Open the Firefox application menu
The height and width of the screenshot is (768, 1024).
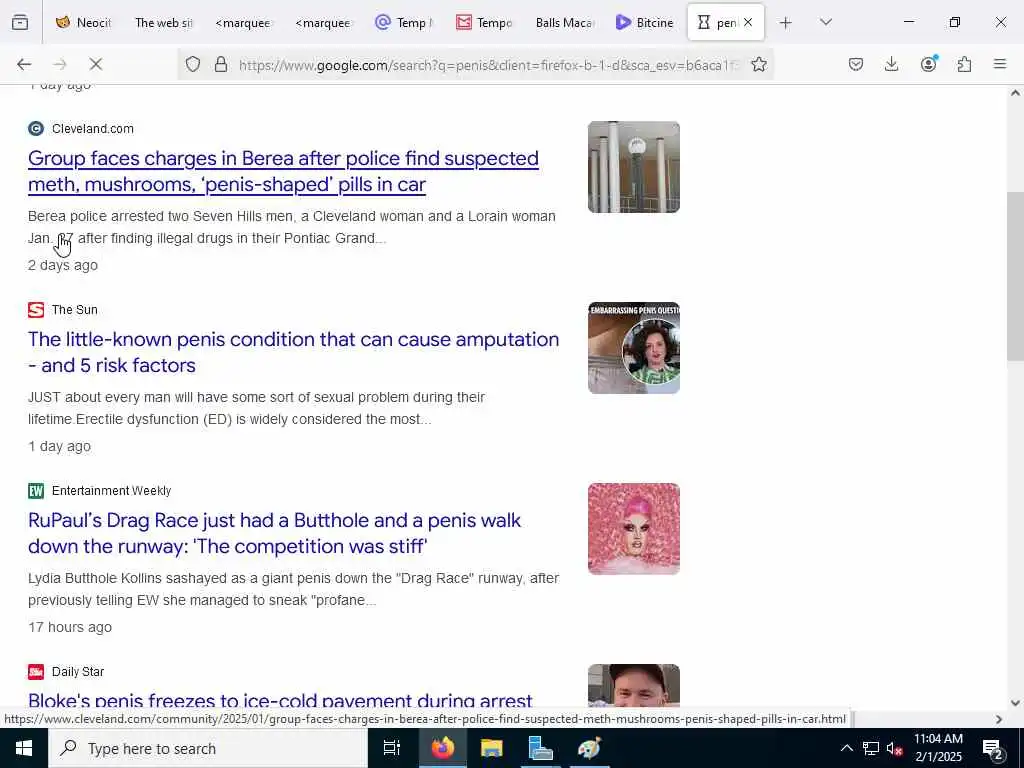tap(1000, 64)
